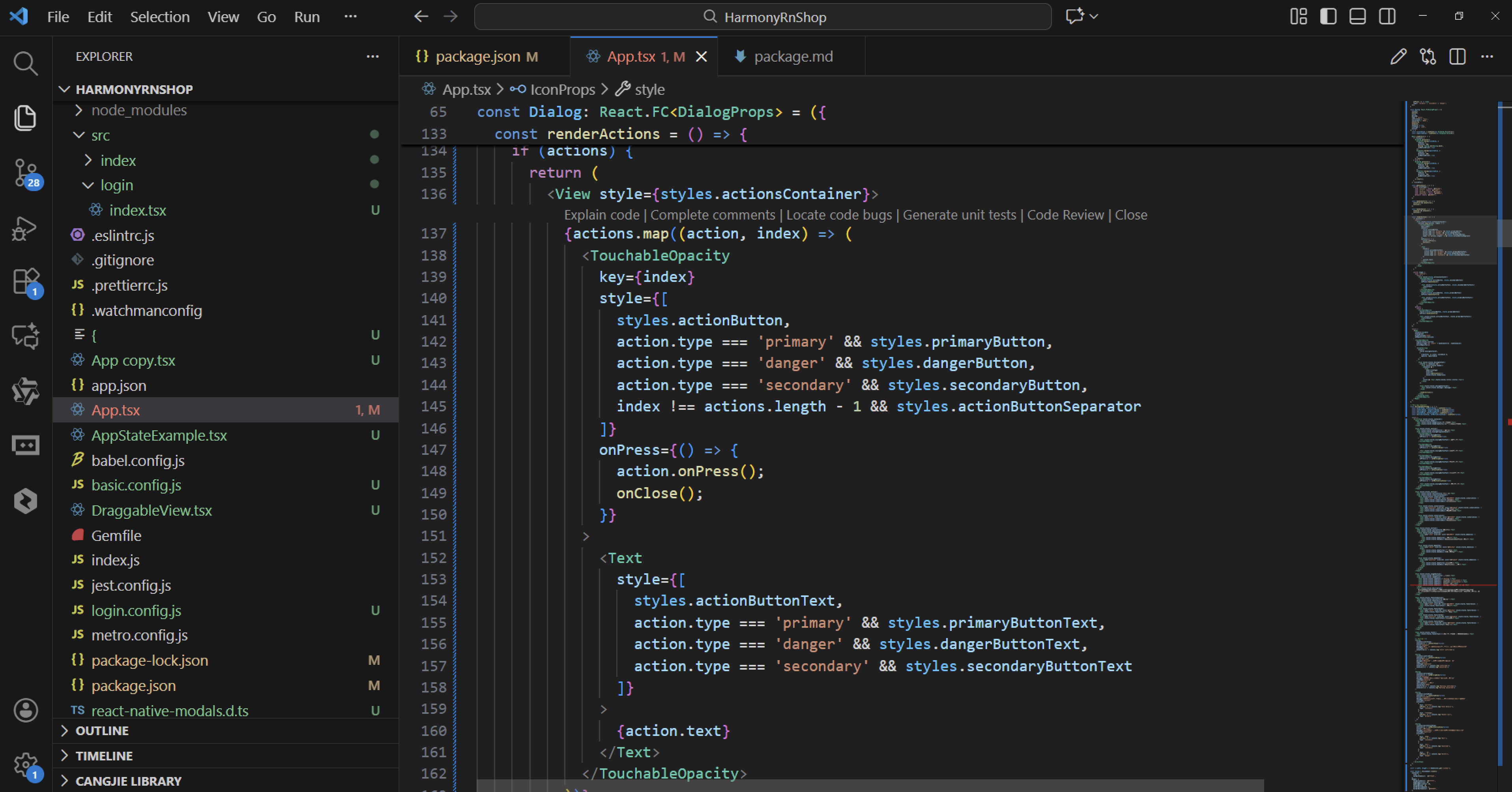Toggle the bottom panel visibility
The width and height of the screenshot is (1512, 792).
click(x=1358, y=17)
